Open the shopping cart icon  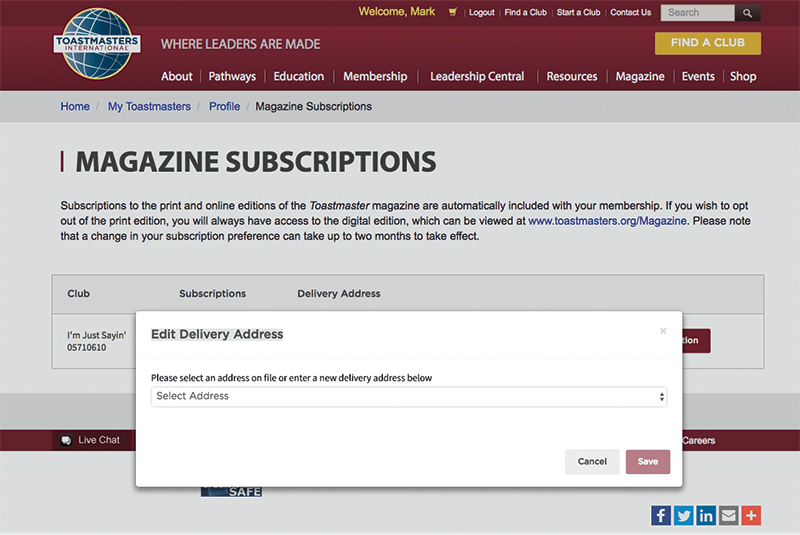point(453,13)
